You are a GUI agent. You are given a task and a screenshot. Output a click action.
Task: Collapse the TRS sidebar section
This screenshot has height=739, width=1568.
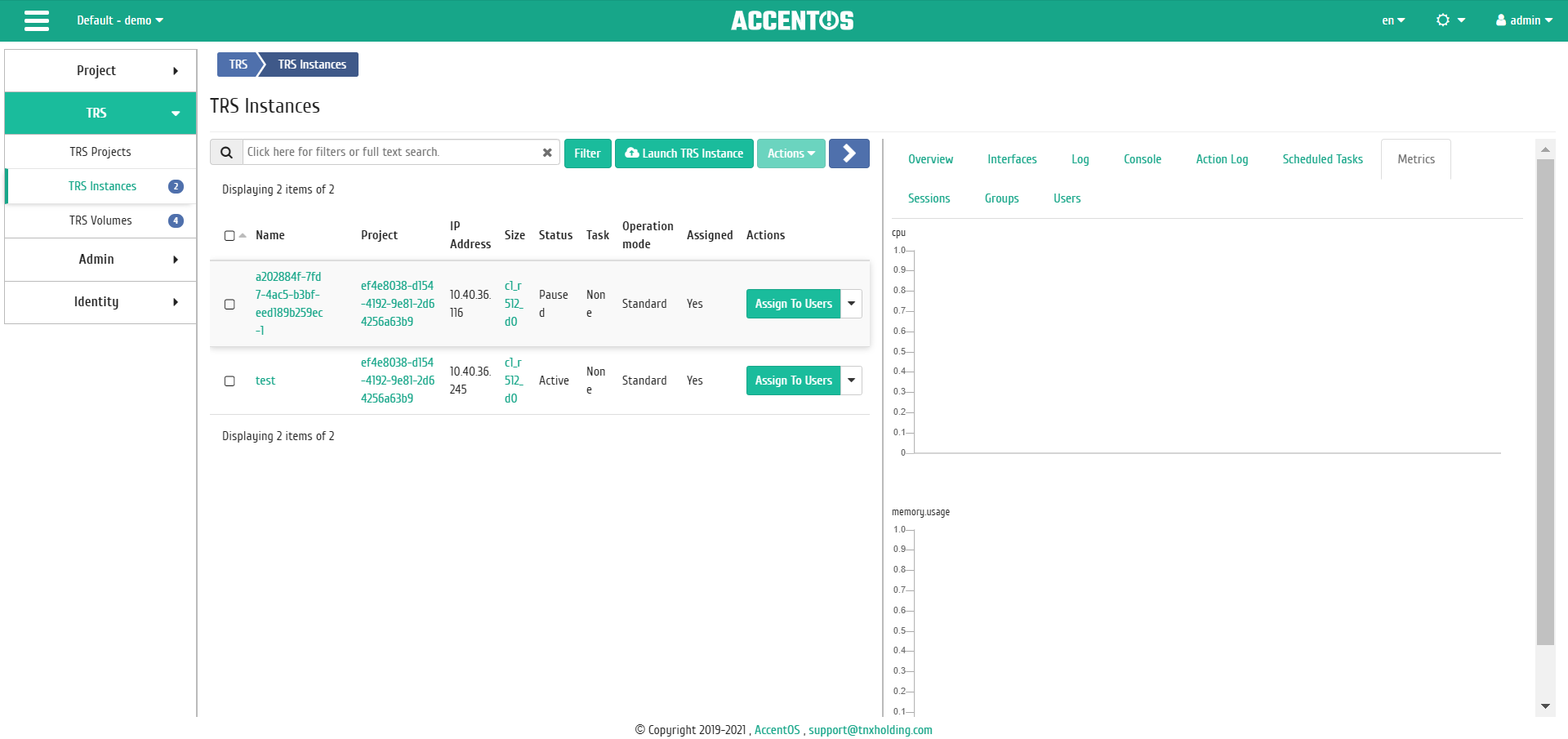point(100,114)
